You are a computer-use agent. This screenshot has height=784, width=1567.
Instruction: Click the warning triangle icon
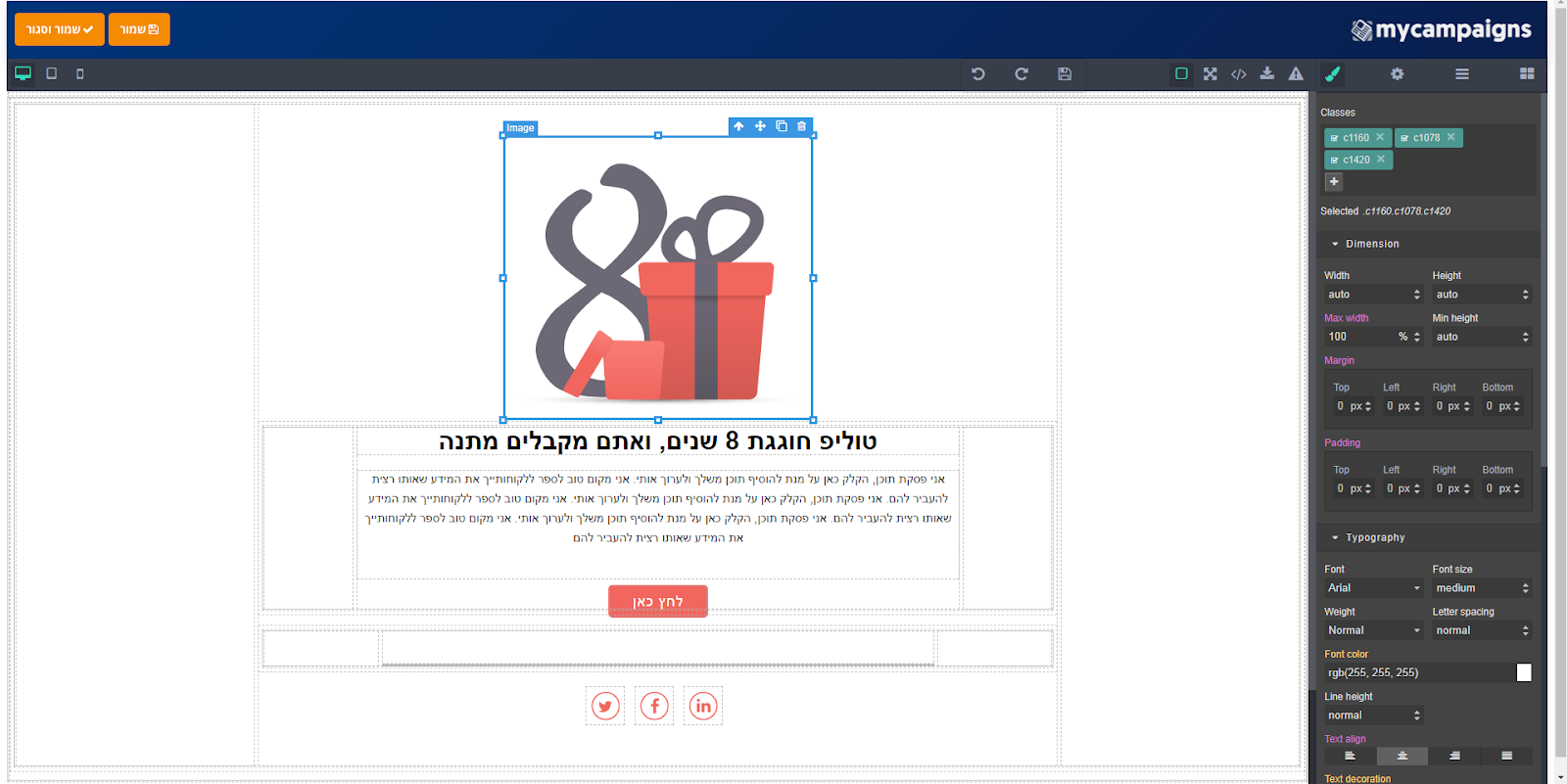1296,73
